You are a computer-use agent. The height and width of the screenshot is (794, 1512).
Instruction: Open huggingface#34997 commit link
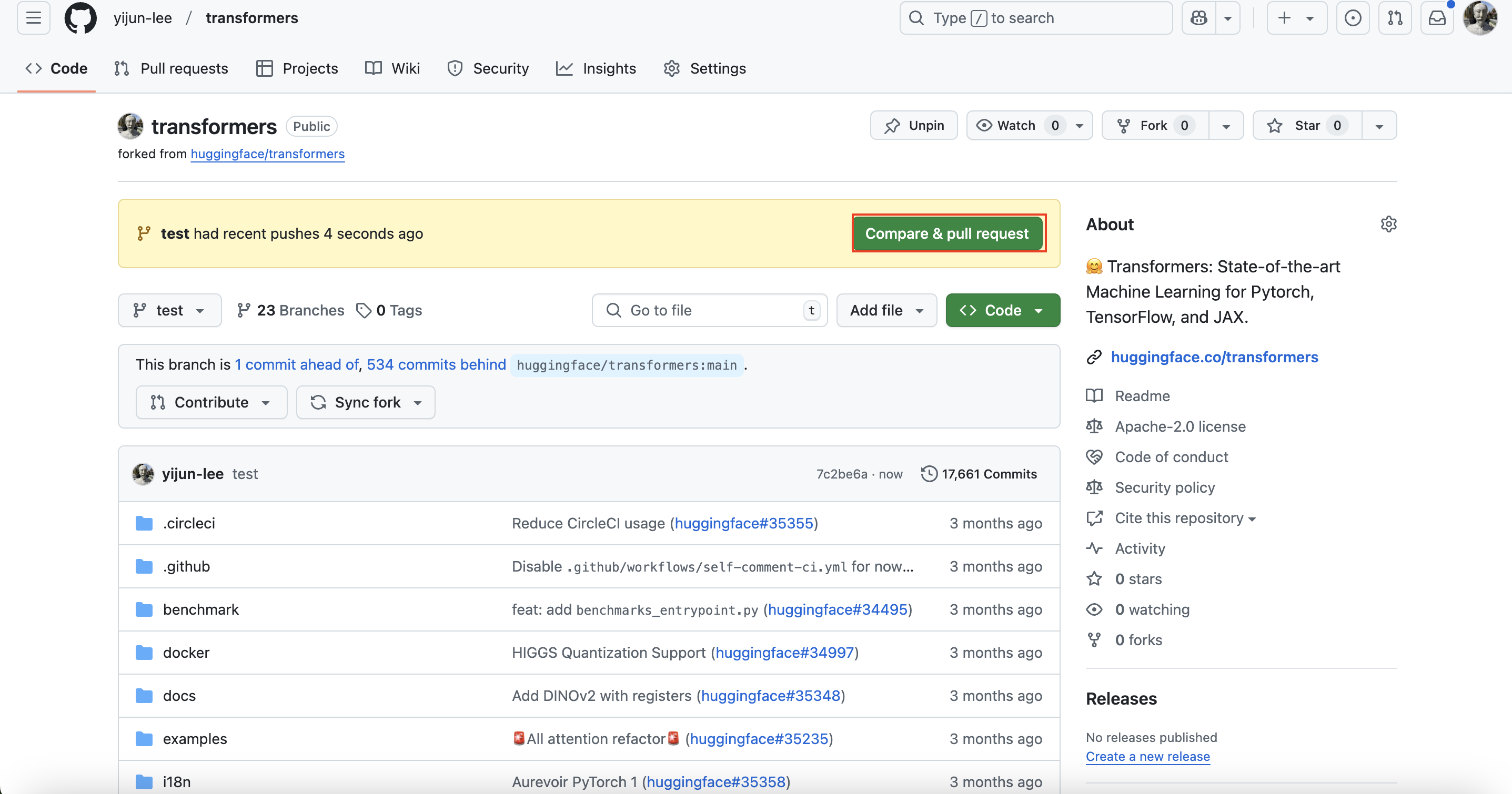tap(785, 653)
